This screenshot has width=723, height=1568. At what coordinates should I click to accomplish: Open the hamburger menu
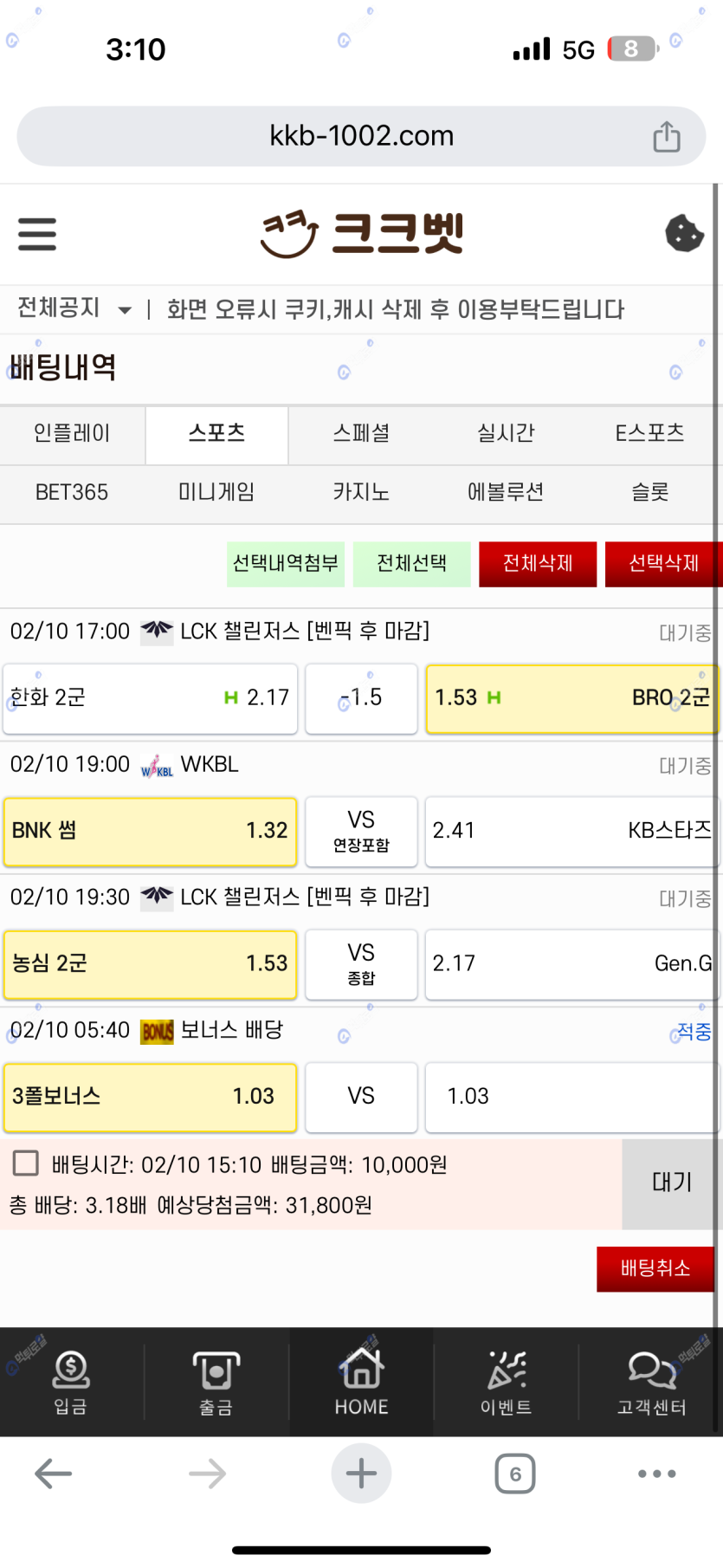coord(37,235)
